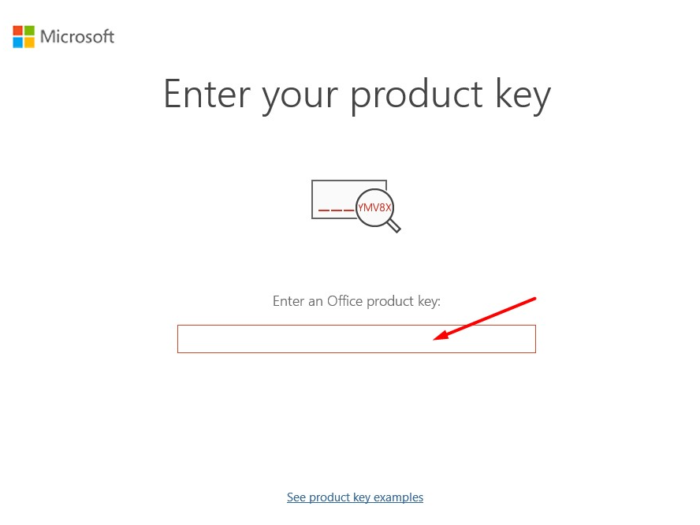Click the red dashes on the key card
Image resolution: width=700 pixels, height=525 pixels.
tap(335, 209)
